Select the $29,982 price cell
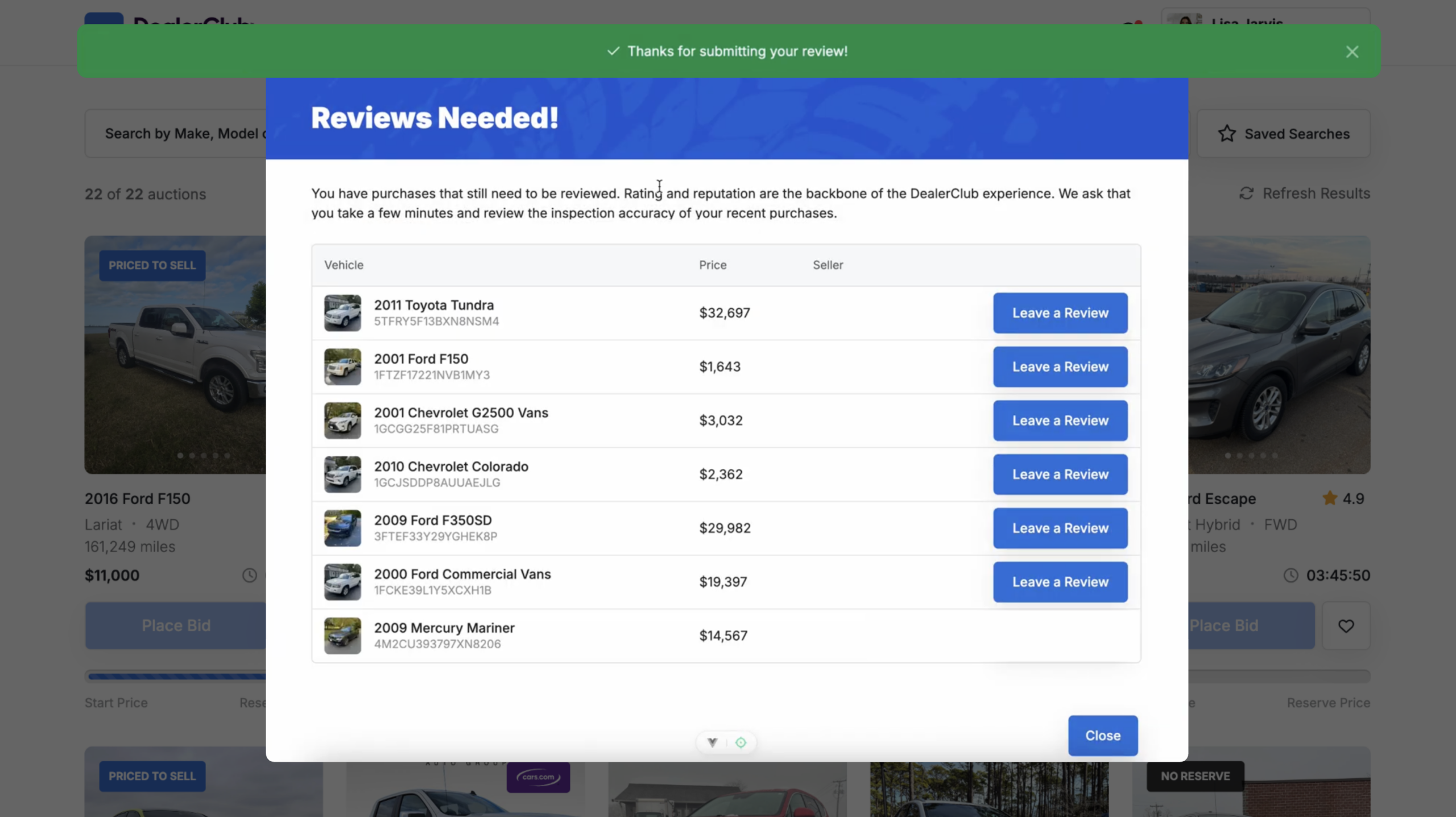 725,528
